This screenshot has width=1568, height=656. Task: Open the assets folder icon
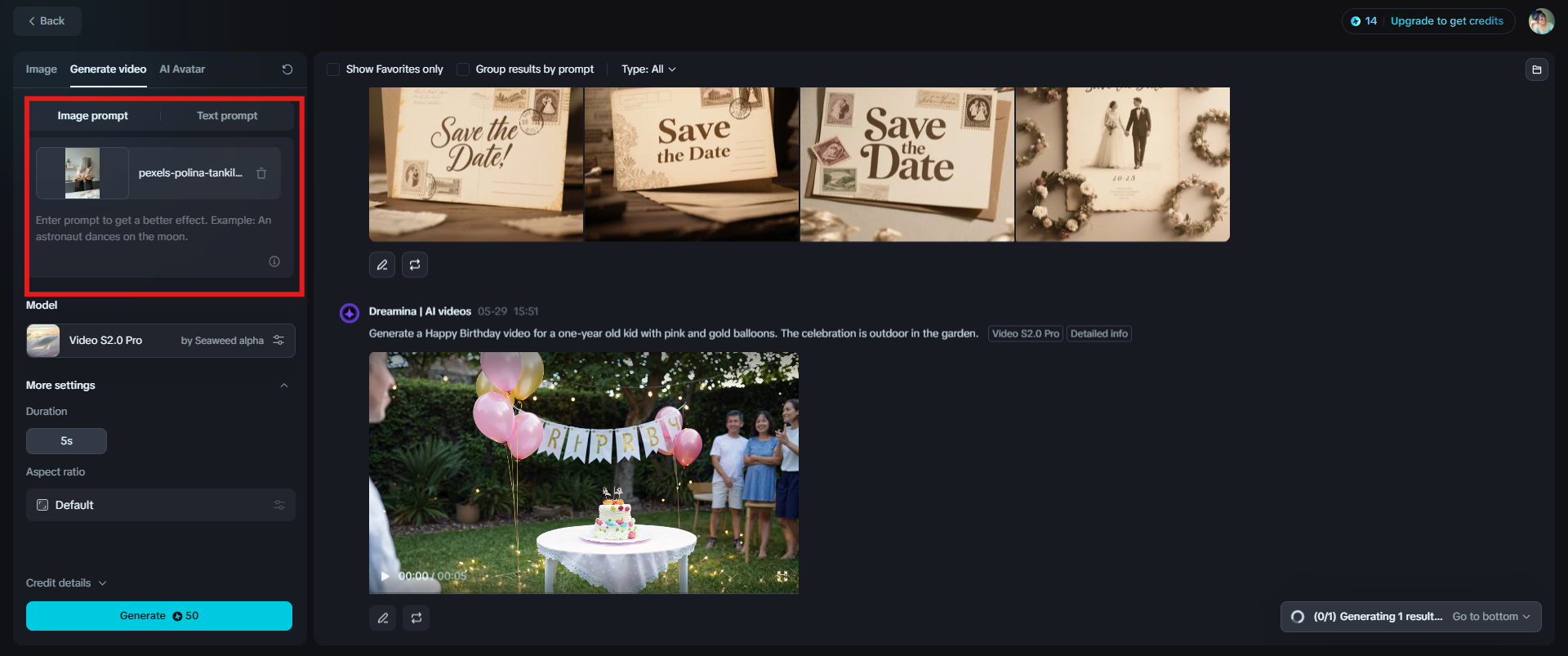[1537, 69]
